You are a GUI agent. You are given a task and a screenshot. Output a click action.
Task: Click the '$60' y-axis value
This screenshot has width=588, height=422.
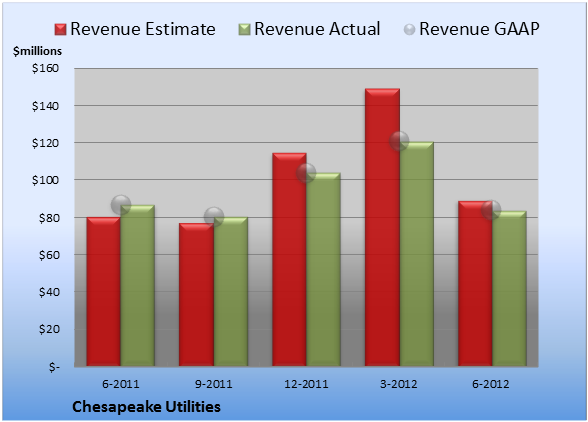[49, 255]
